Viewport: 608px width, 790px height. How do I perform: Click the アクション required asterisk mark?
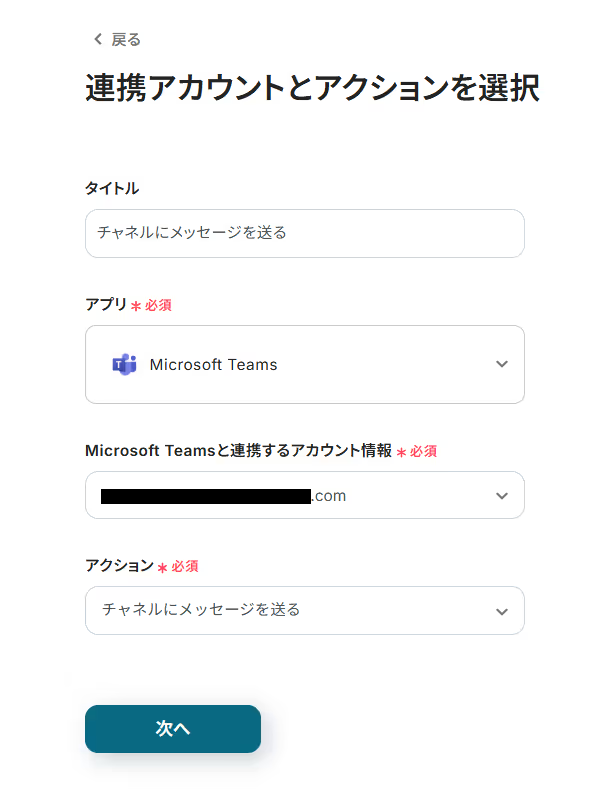point(162,568)
